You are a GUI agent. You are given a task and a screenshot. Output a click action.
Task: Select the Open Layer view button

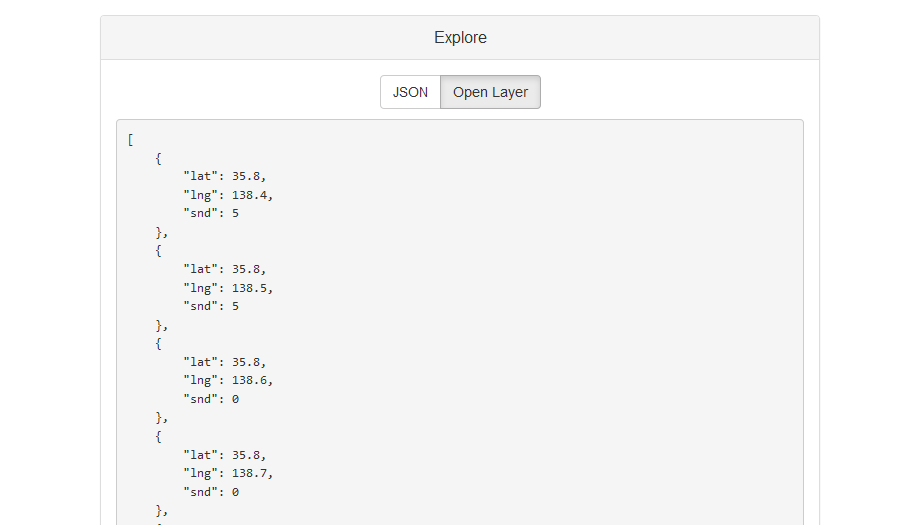(490, 92)
